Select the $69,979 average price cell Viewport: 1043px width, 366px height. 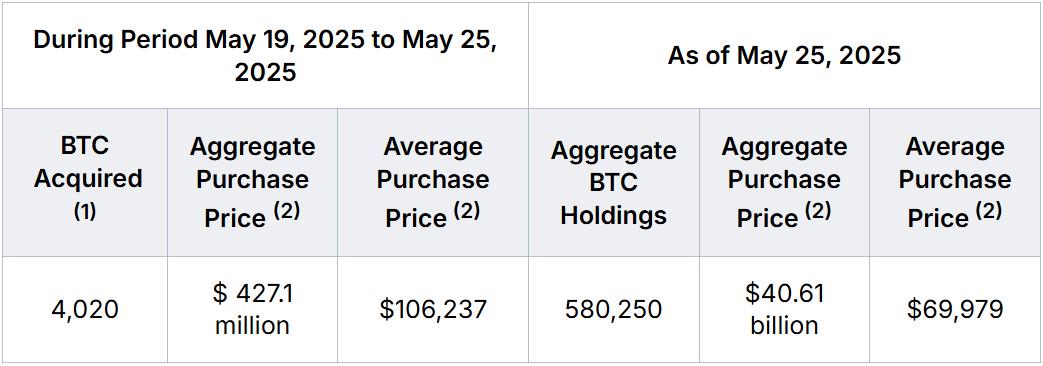tap(955, 309)
